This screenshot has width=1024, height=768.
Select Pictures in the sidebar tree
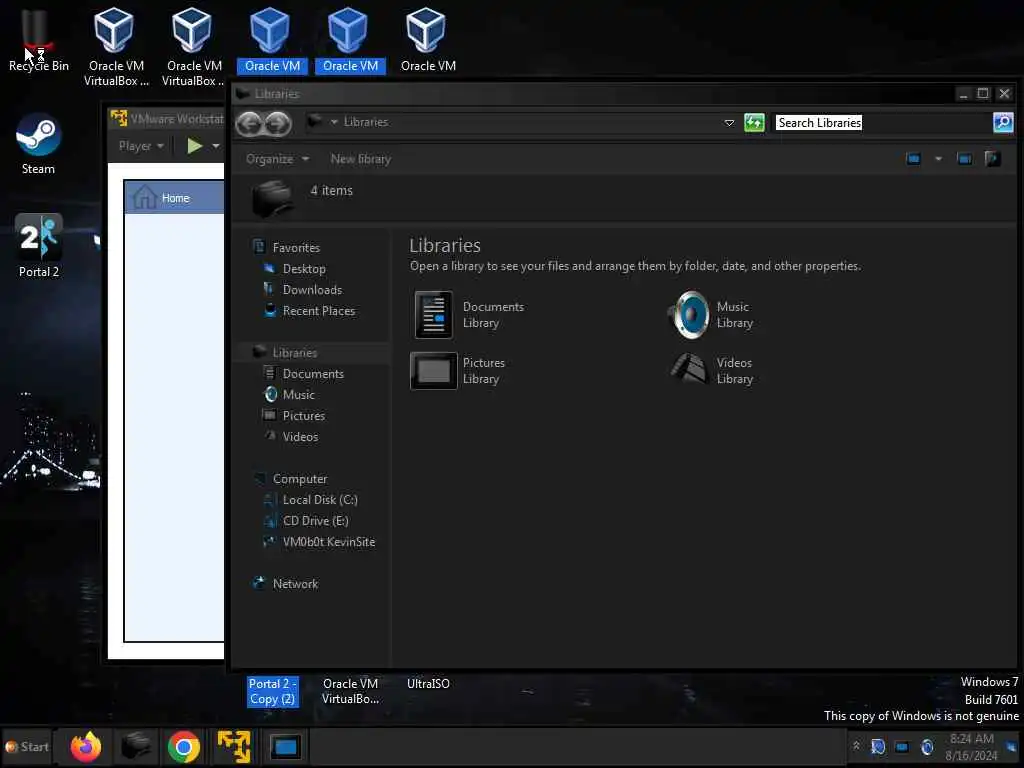pos(304,415)
